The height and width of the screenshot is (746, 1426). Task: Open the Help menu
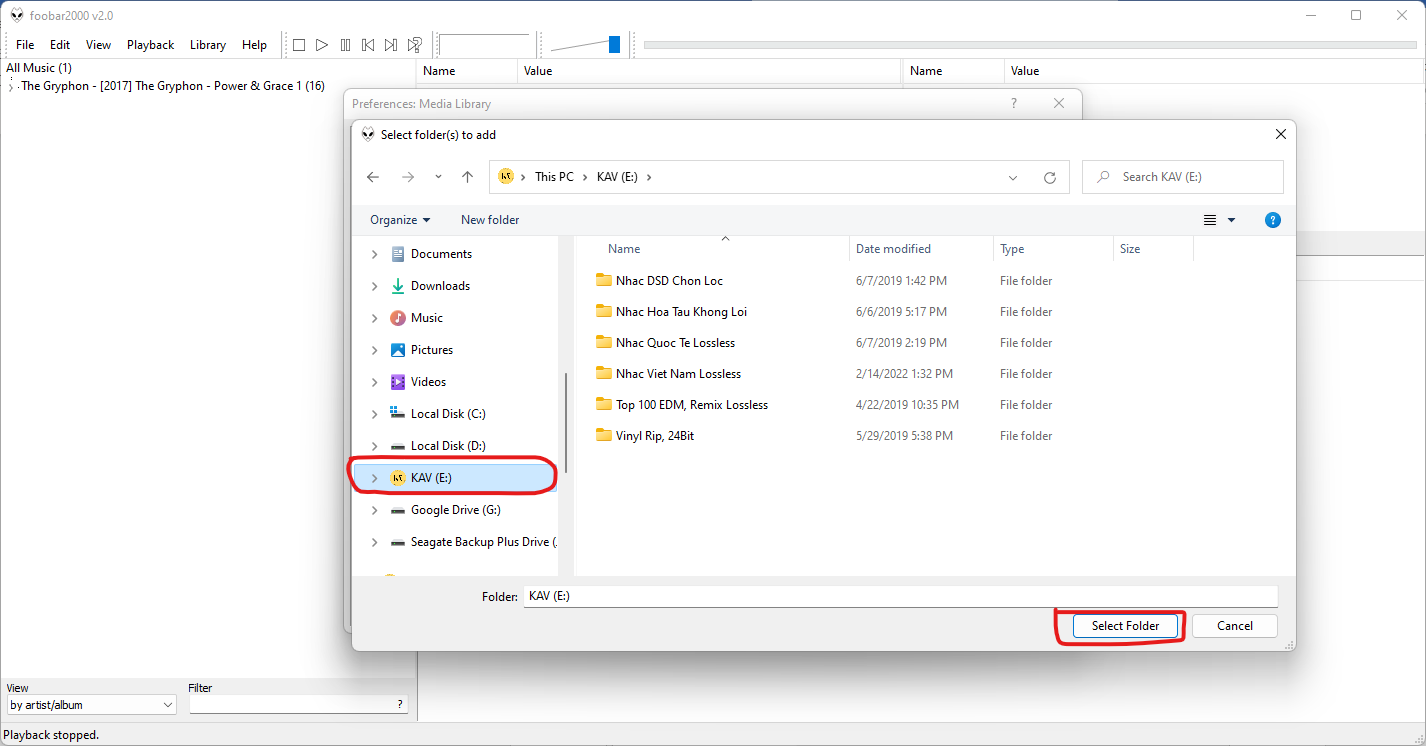(255, 45)
